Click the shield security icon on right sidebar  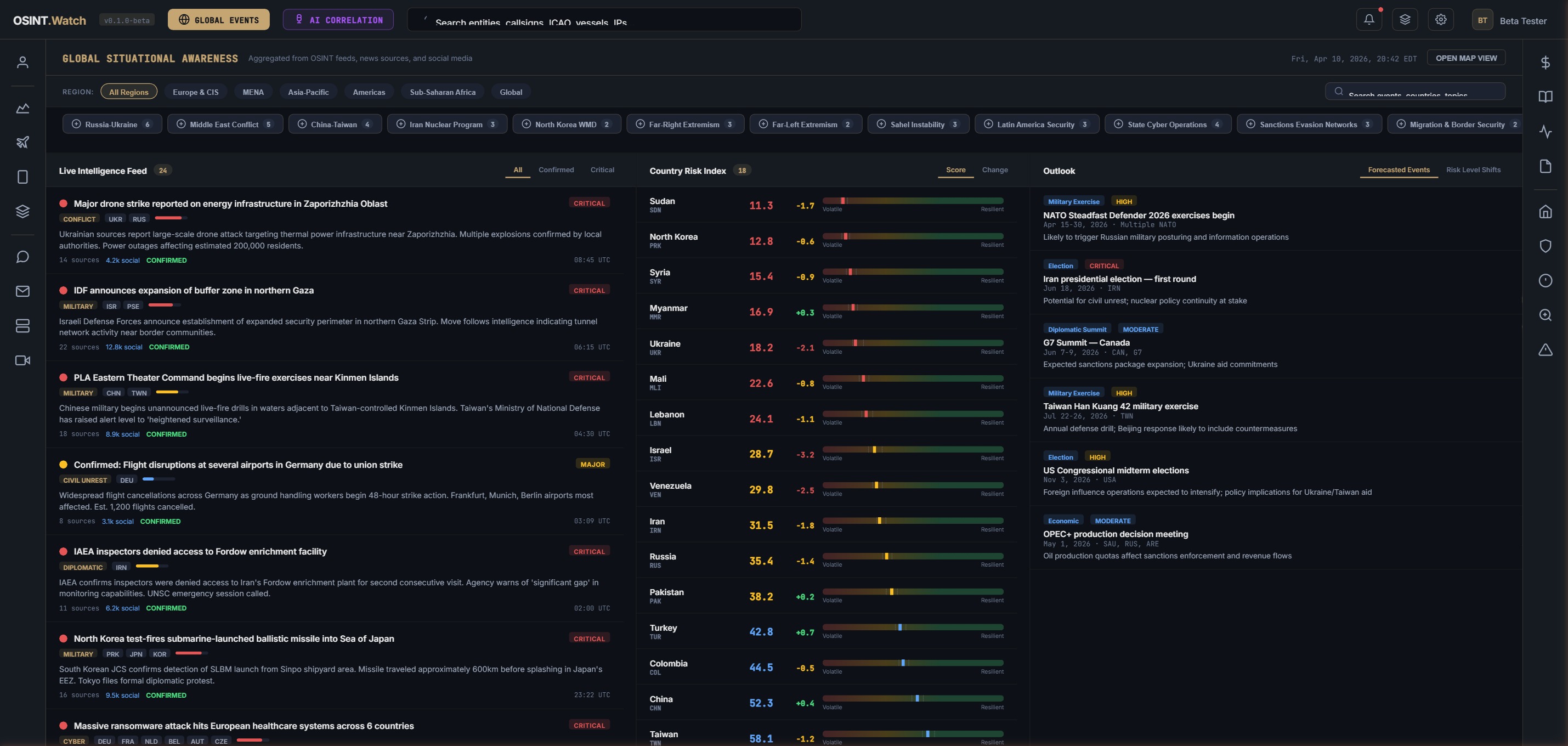pos(1546,246)
